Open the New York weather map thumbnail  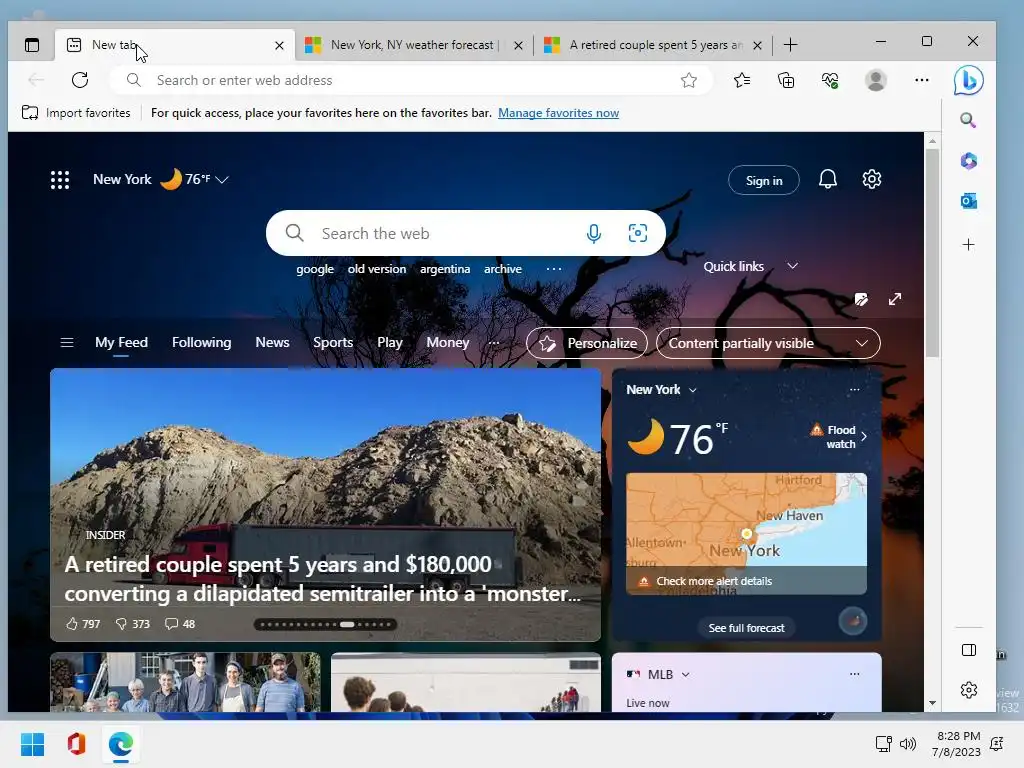click(746, 534)
